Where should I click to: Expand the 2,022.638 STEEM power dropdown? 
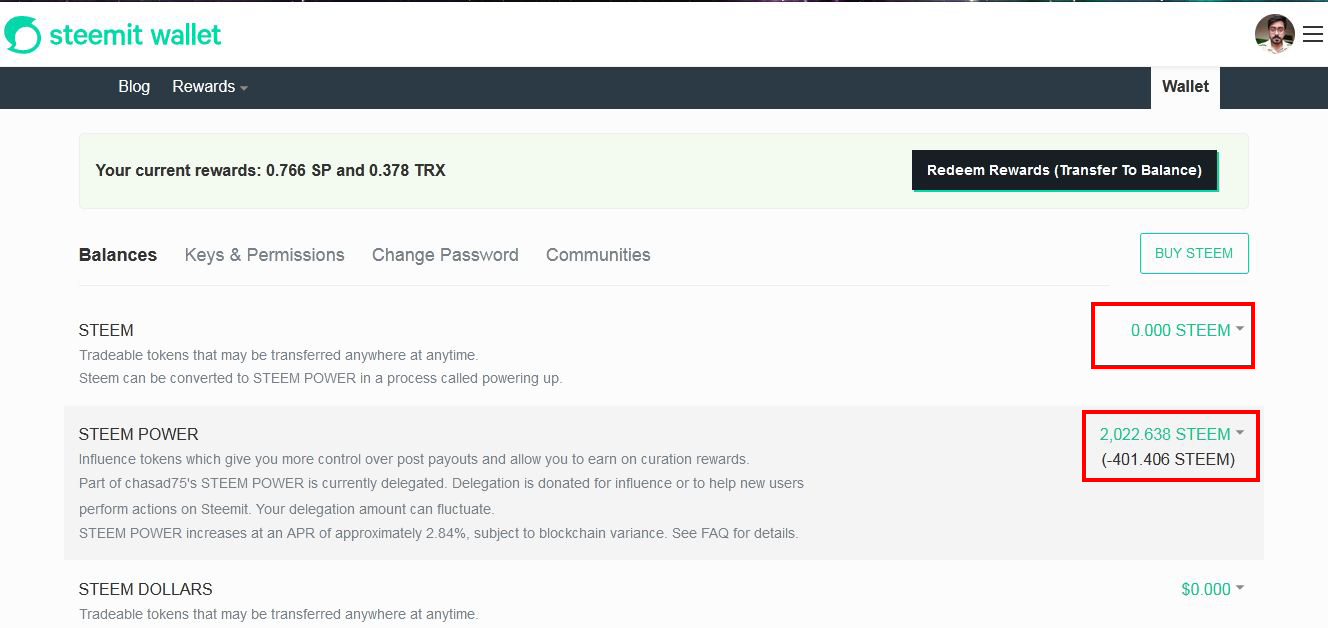pos(1172,434)
